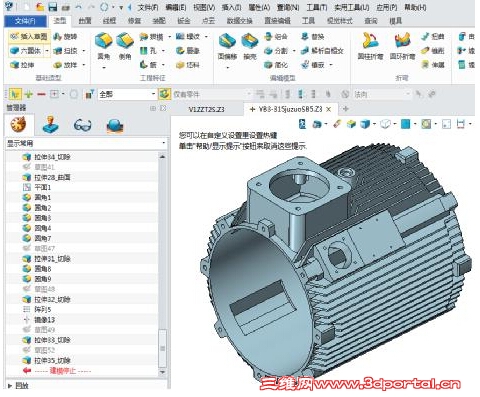Open 六面体 dropdown arrow
This screenshot has width=480, height=397.
47,51
